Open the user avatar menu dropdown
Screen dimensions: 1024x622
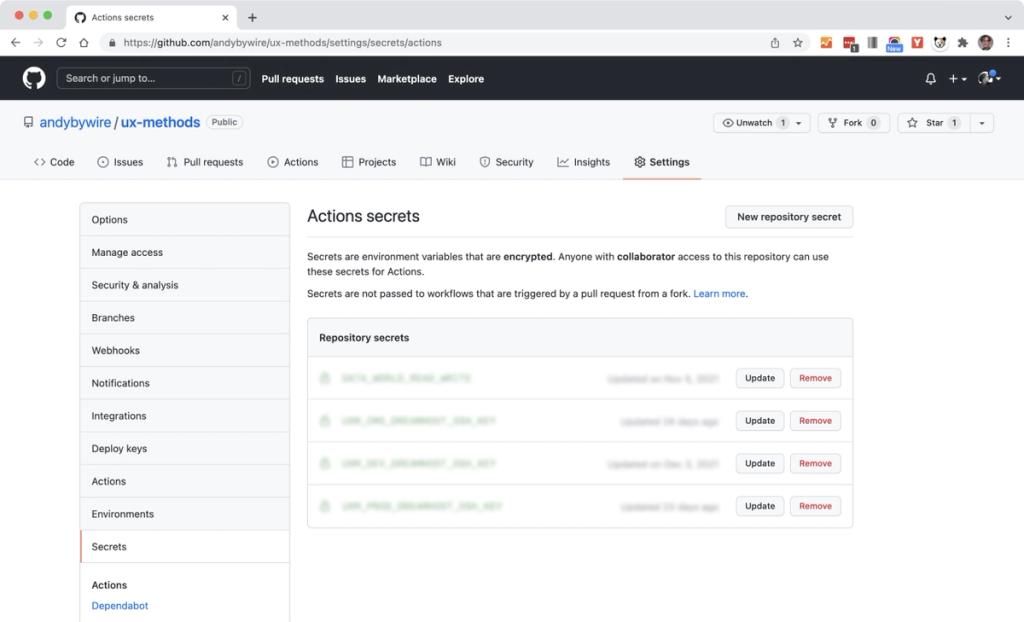coord(989,78)
